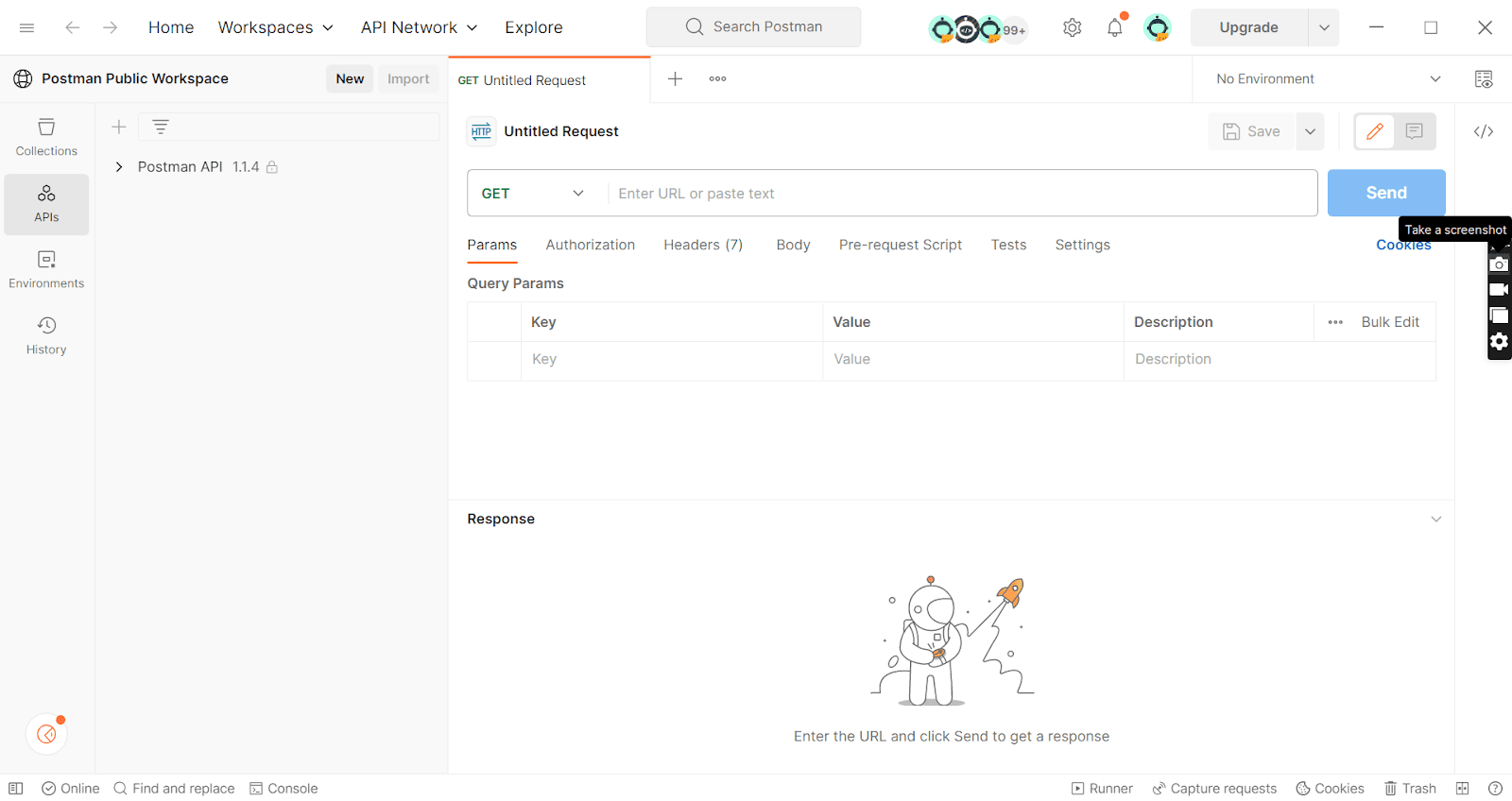This screenshot has height=801, width=1512.
Task: Open Explore page
Action: (x=534, y=27)
